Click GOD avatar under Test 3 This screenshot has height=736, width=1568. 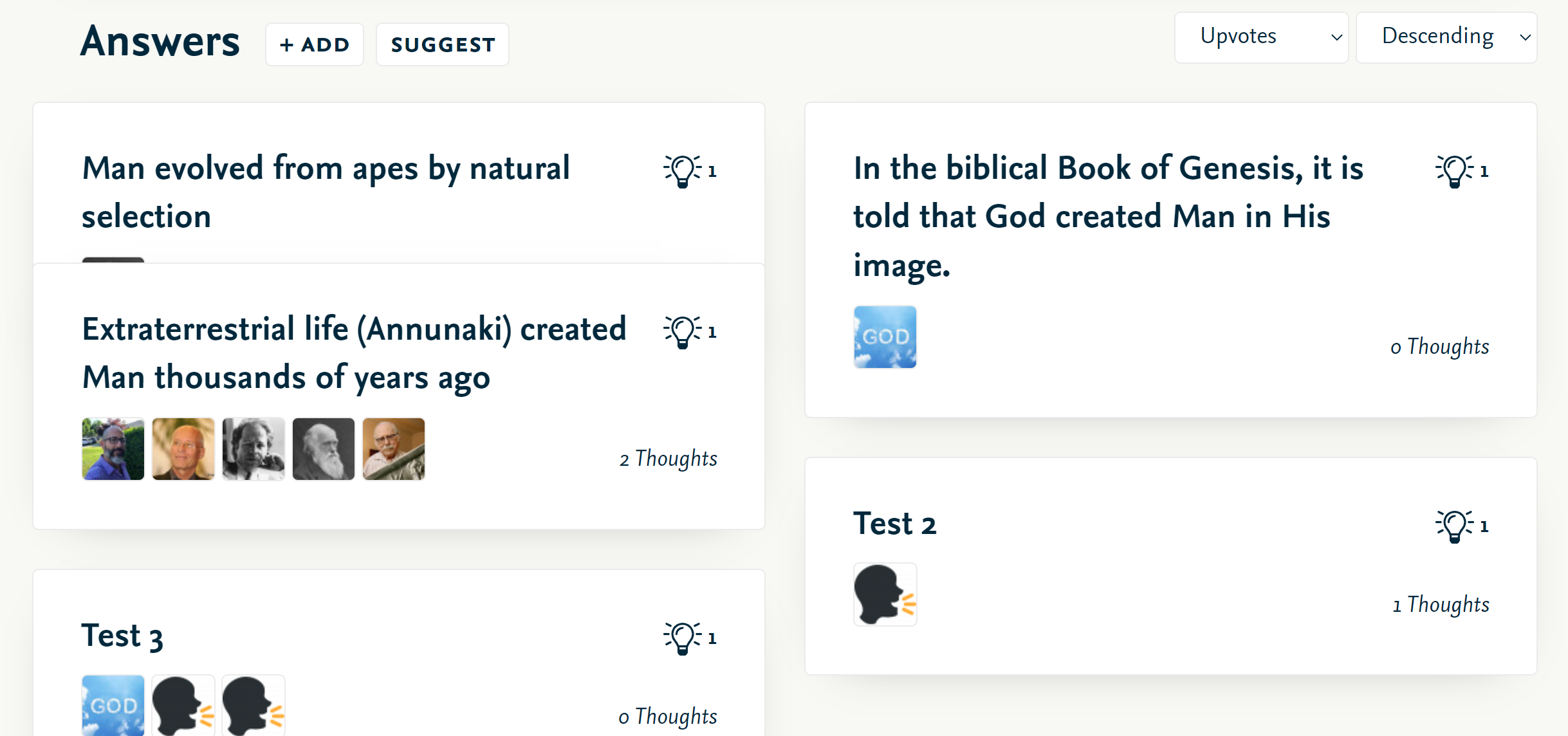coord(113,705)
